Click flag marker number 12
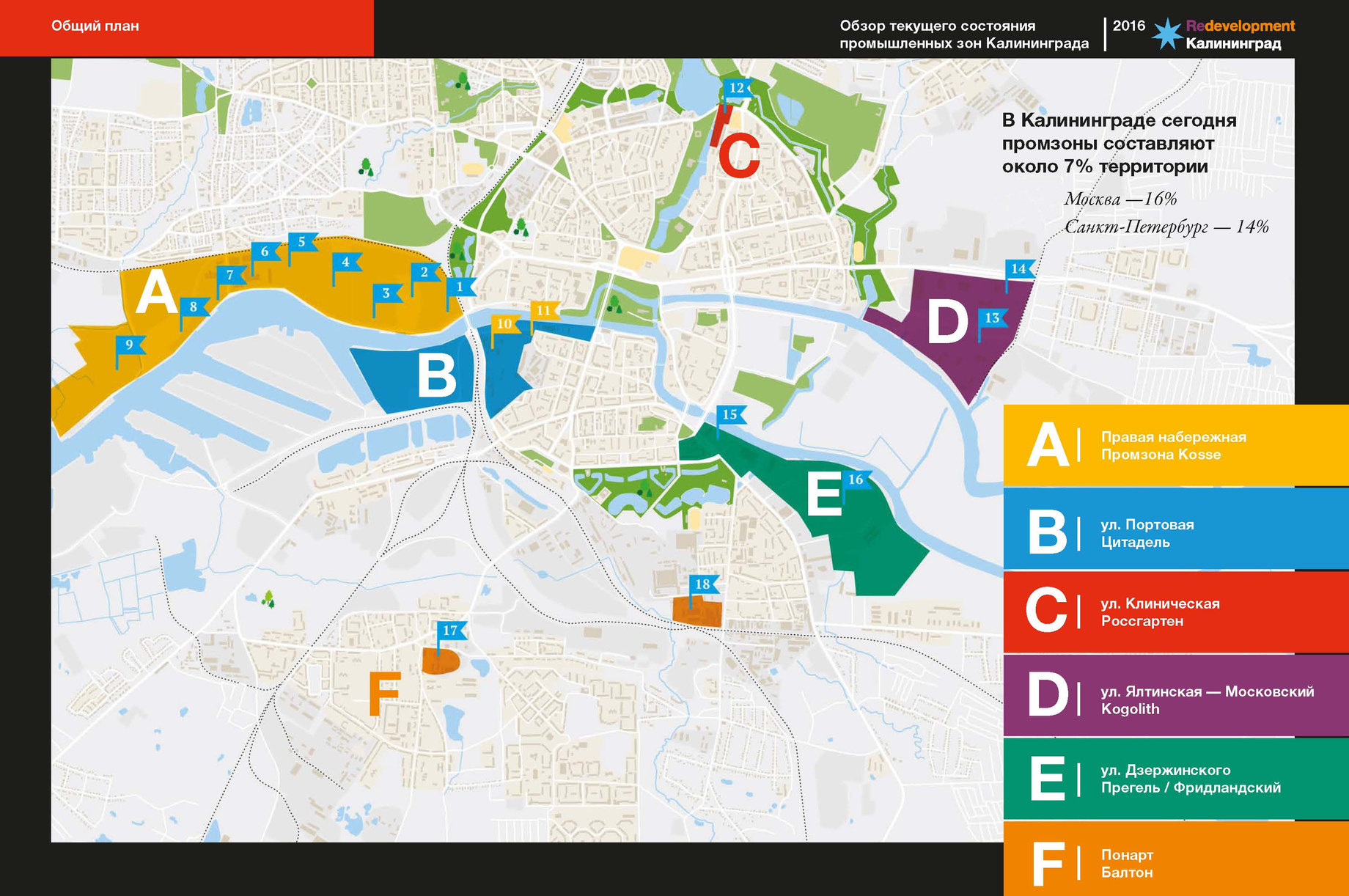This screenshot has width=1349, height=896. 738,88
